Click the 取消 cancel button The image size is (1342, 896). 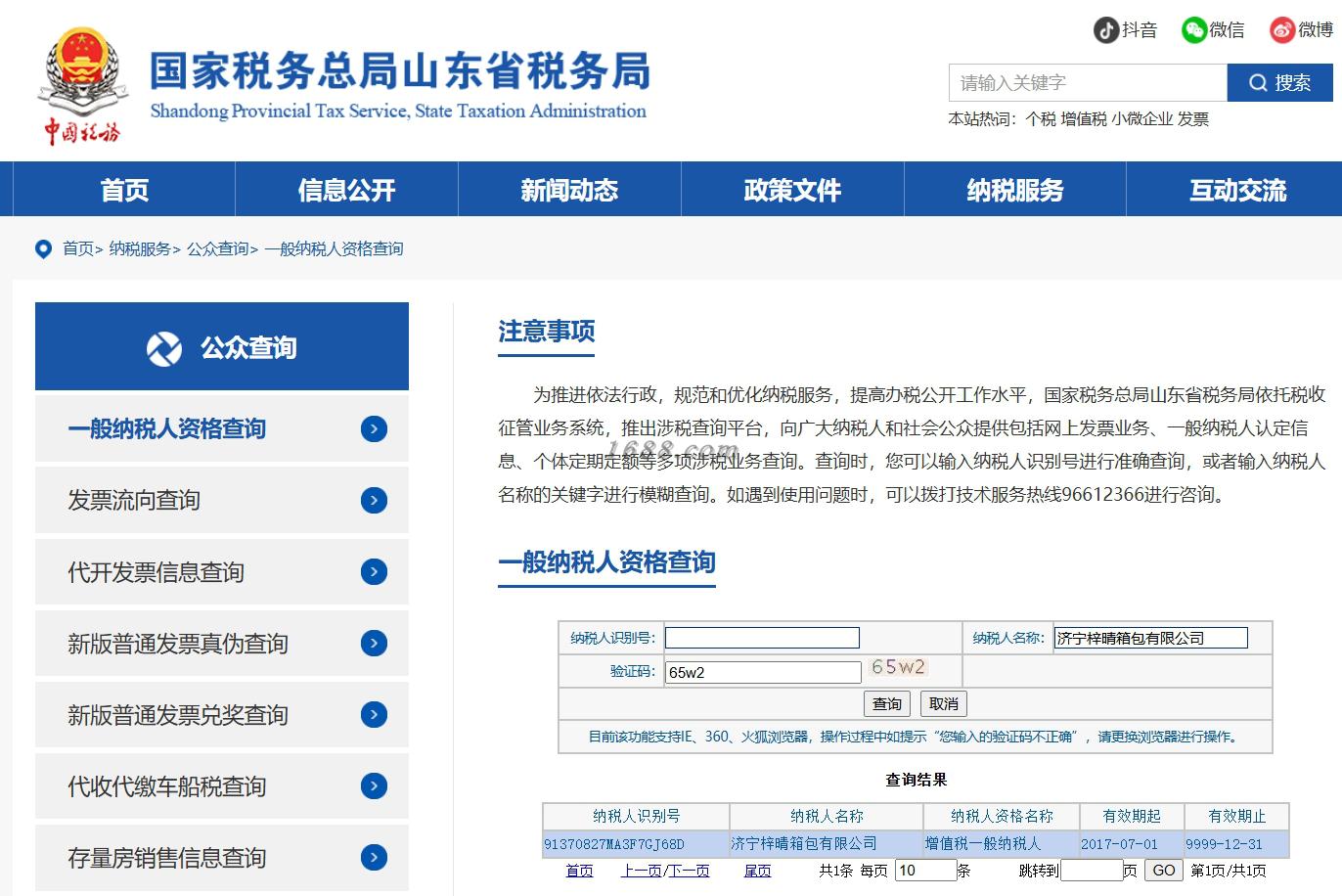[x=944, y=703]
